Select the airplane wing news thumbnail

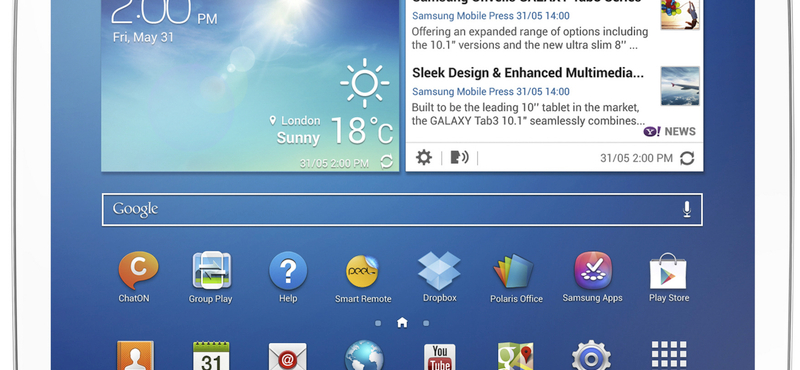[x=680, y=86]
